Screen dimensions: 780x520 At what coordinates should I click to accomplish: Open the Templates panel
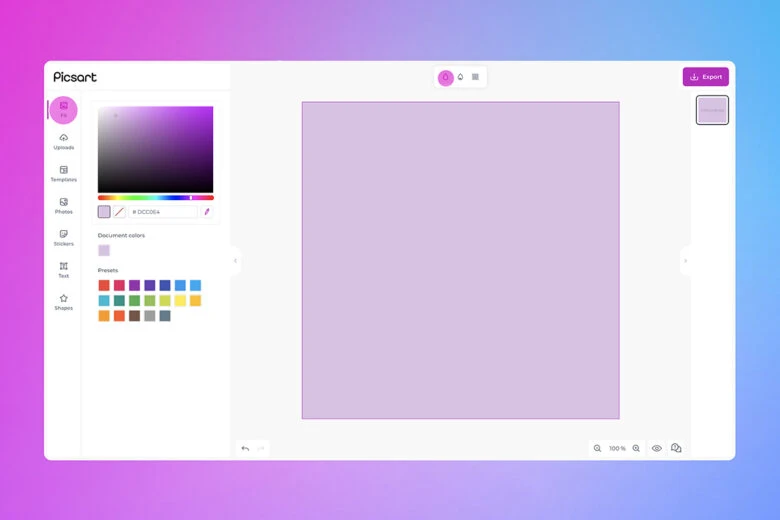coord(63,173)
